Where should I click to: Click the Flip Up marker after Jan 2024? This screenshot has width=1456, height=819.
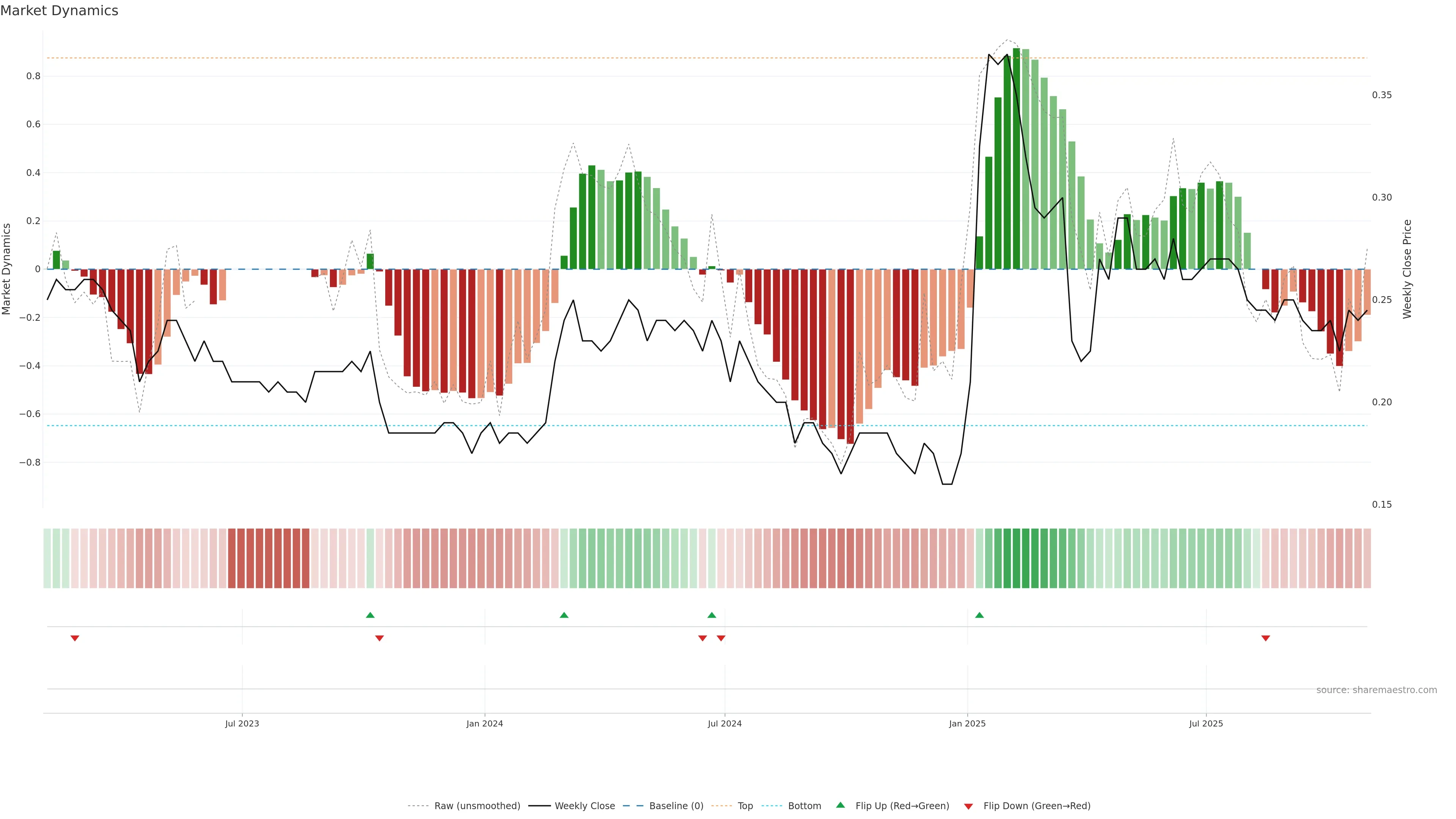click(564, 615)
